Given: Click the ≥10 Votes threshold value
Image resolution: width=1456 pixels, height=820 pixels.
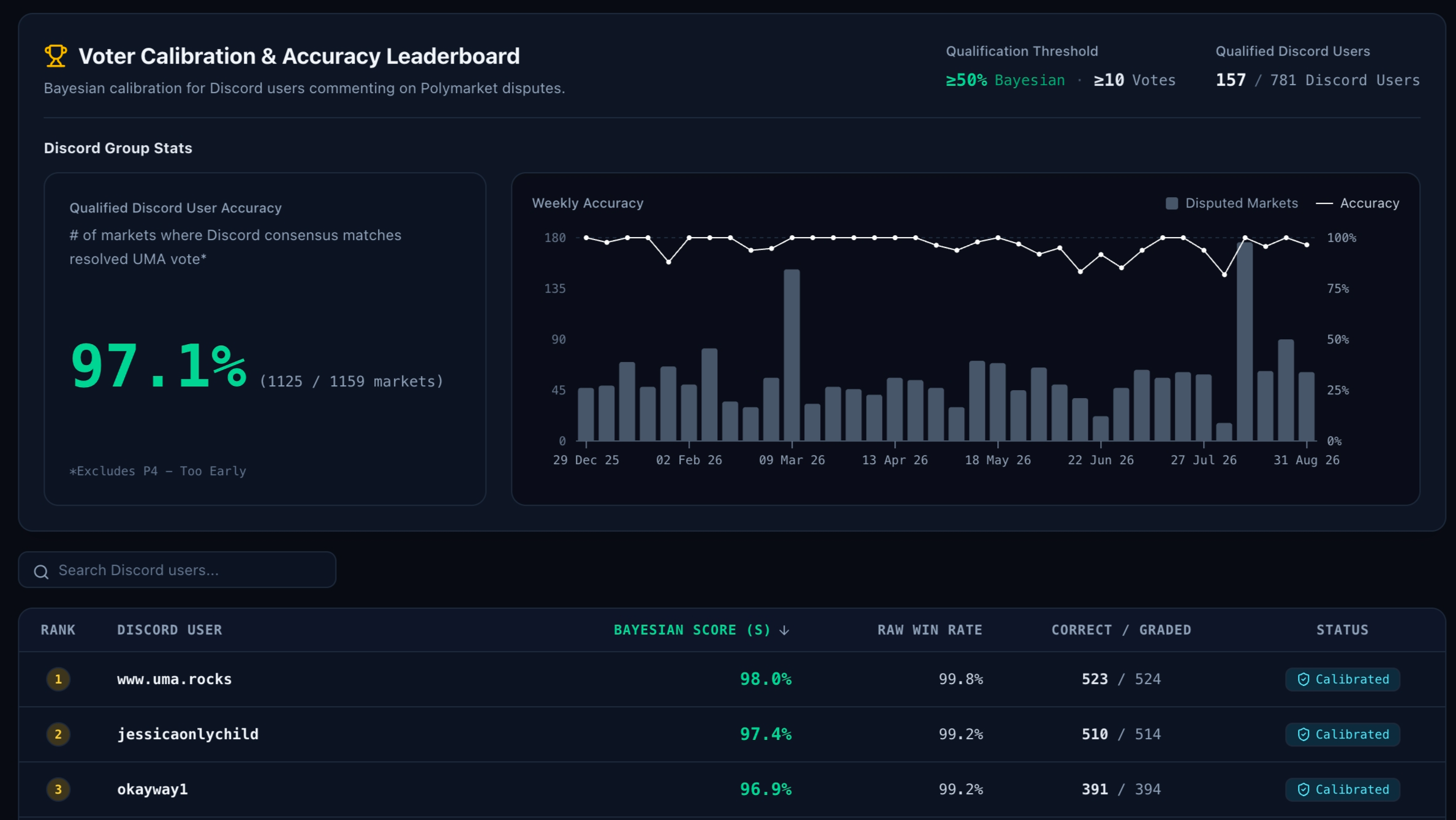Looking at the screenshot, I should coord(1134,80).
